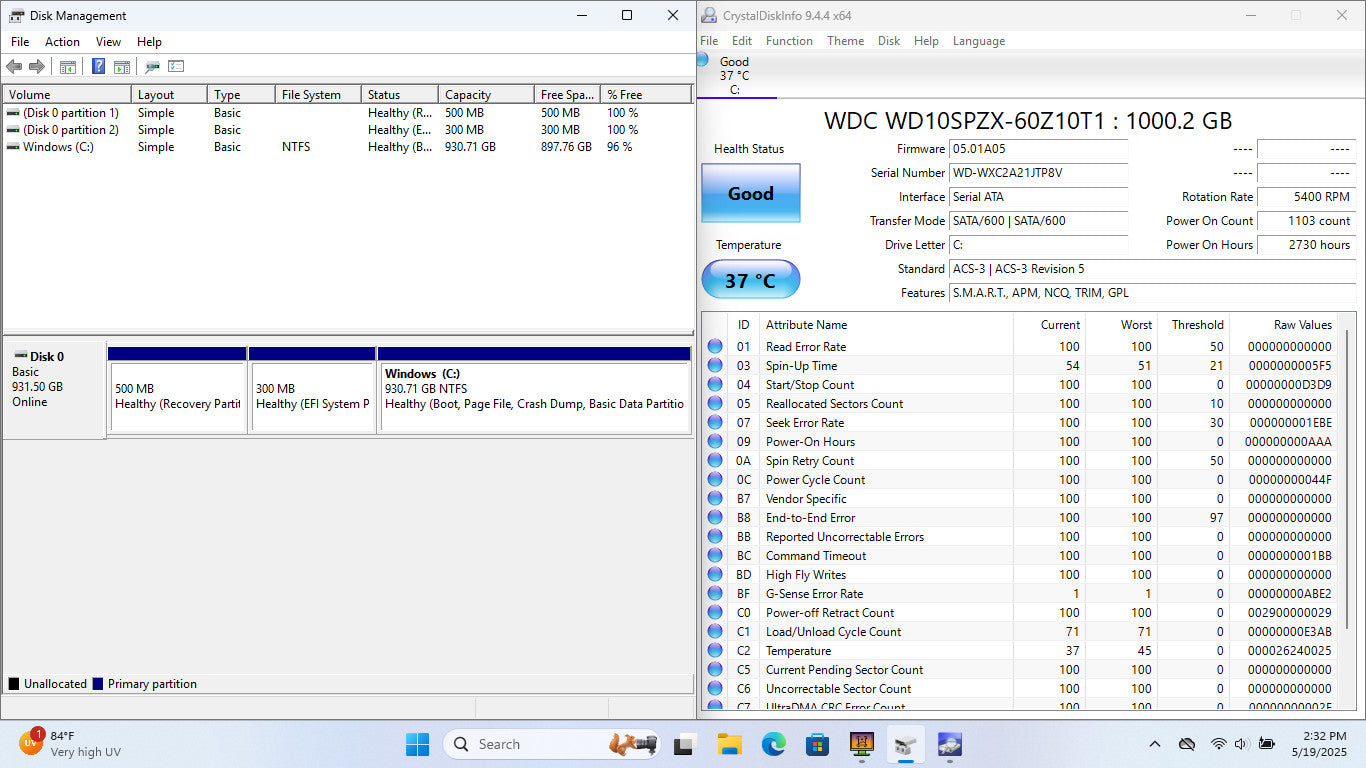Viewport: 1366px width, 768px height.
Task: Click the Show/Hide Console Tree toolbar icon
Action: pyautogui.click(x=68, y=67)
